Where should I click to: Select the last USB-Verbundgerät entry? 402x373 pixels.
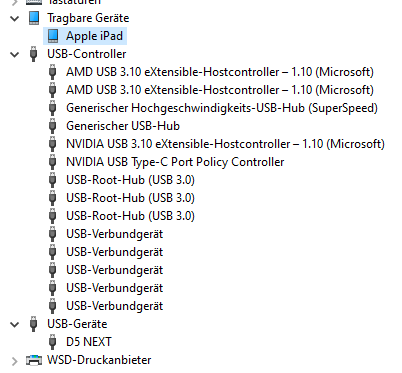(x=115, y=306)
